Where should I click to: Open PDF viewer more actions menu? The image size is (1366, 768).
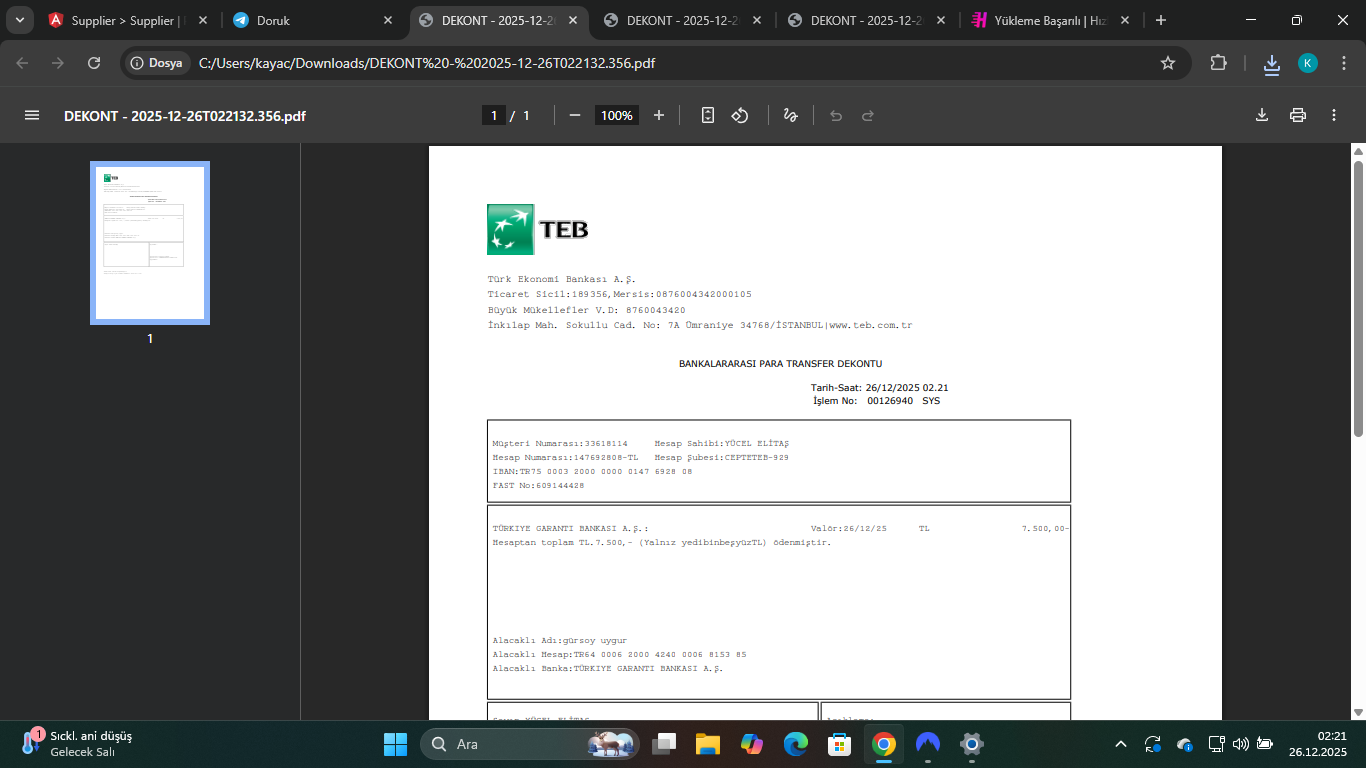point(1334,115)
